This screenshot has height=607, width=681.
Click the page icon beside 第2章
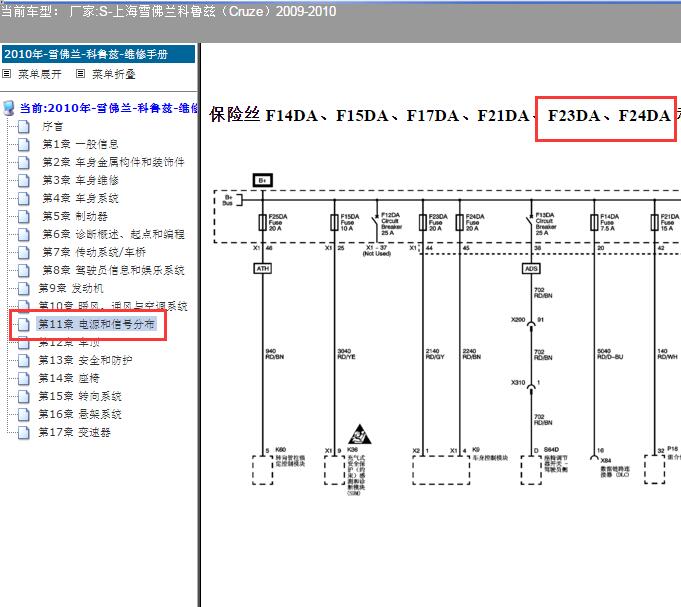click(x=24, y=163)
